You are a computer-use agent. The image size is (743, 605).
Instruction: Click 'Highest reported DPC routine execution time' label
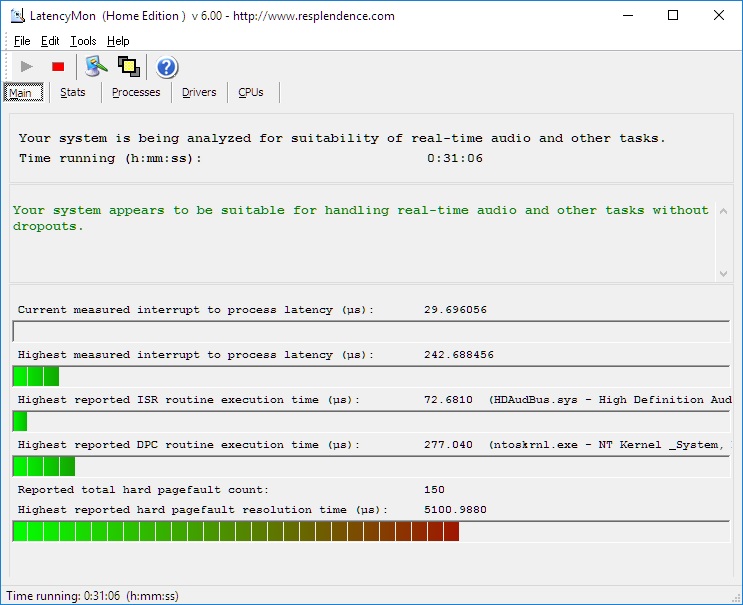tap(189, 445)
